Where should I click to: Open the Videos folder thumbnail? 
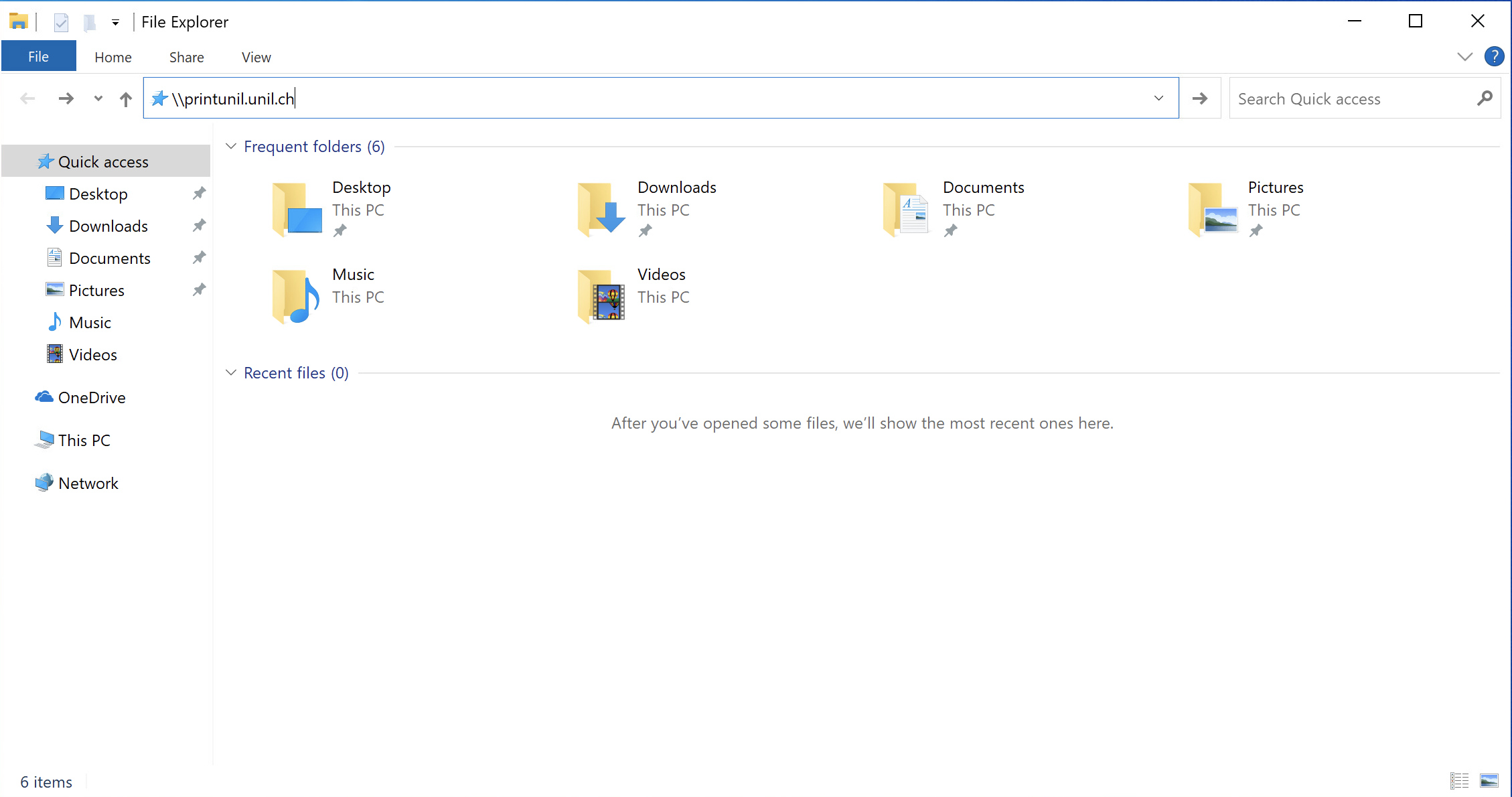coord(601,295)
